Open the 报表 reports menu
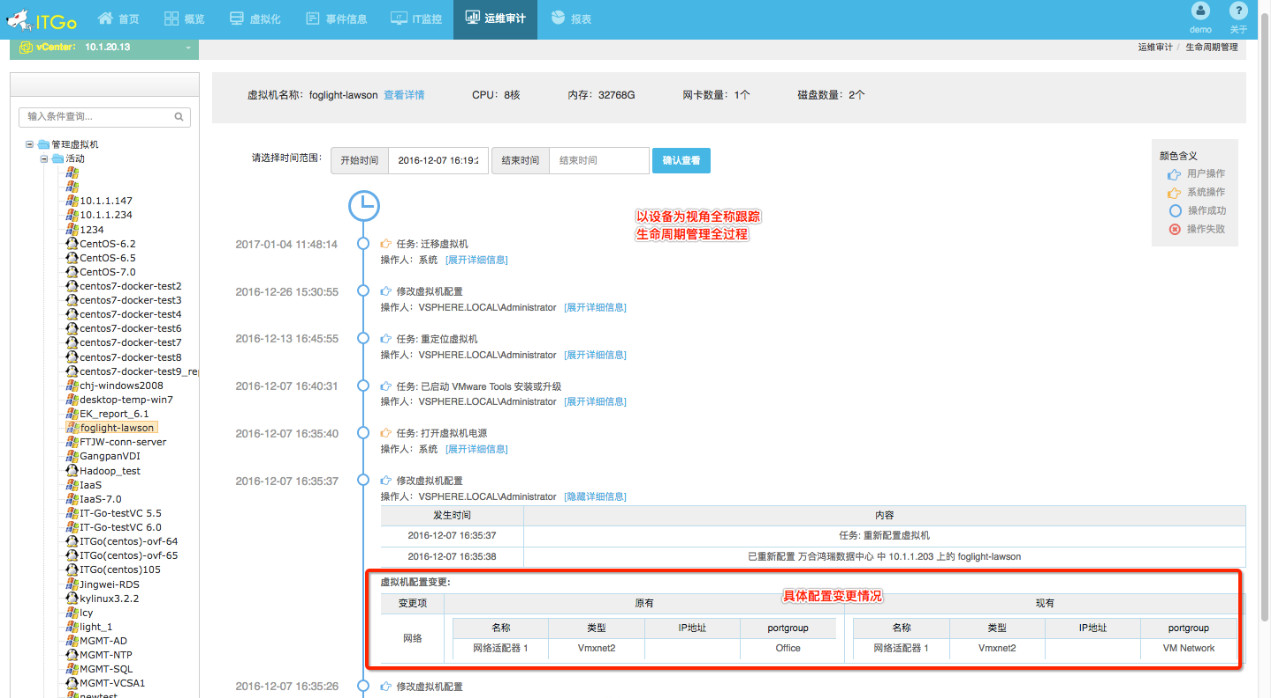This screenshot has width=1271, height=698. 571,19
